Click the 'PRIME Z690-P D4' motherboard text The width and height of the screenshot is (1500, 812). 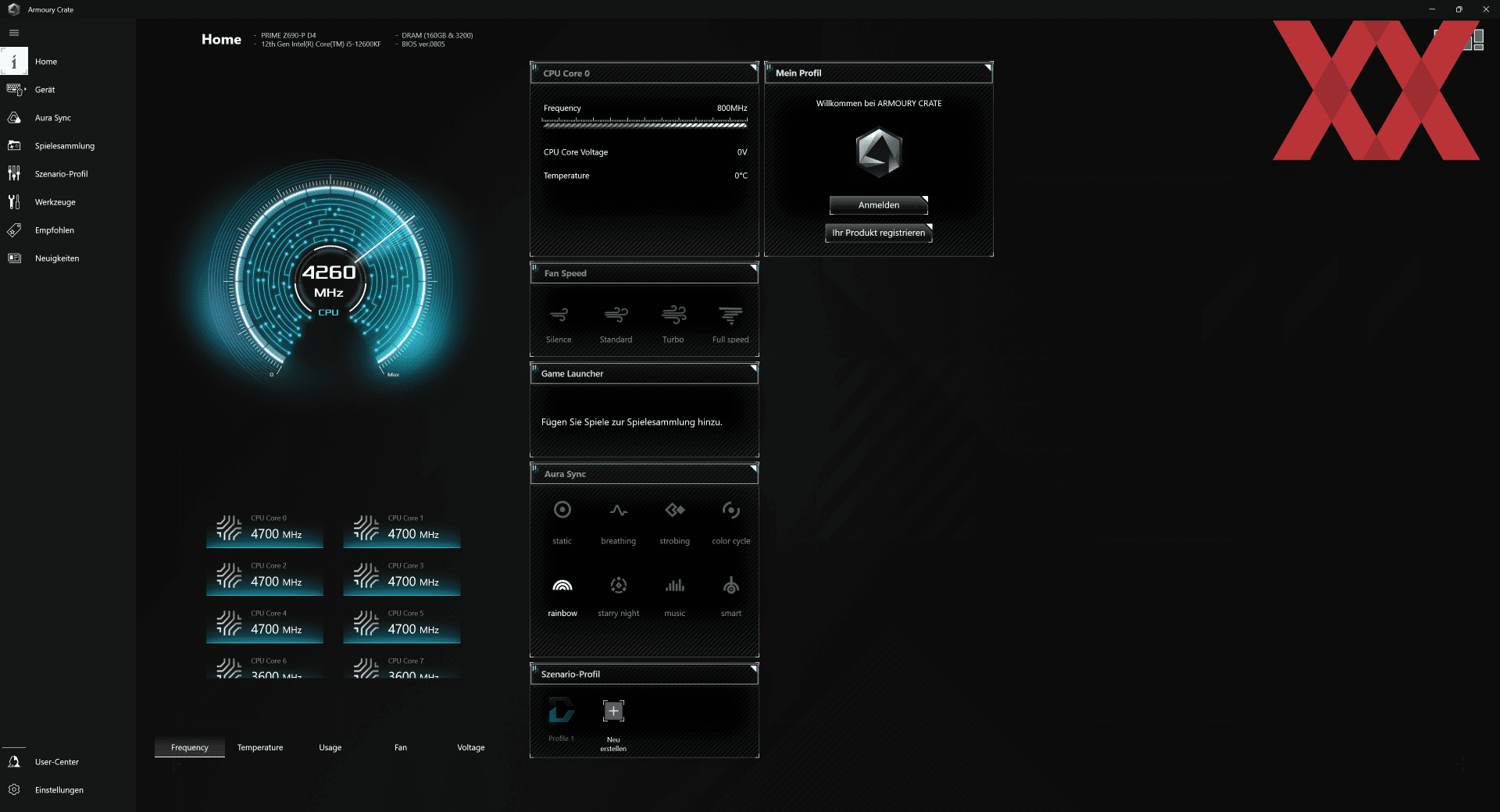coord(288,36)
